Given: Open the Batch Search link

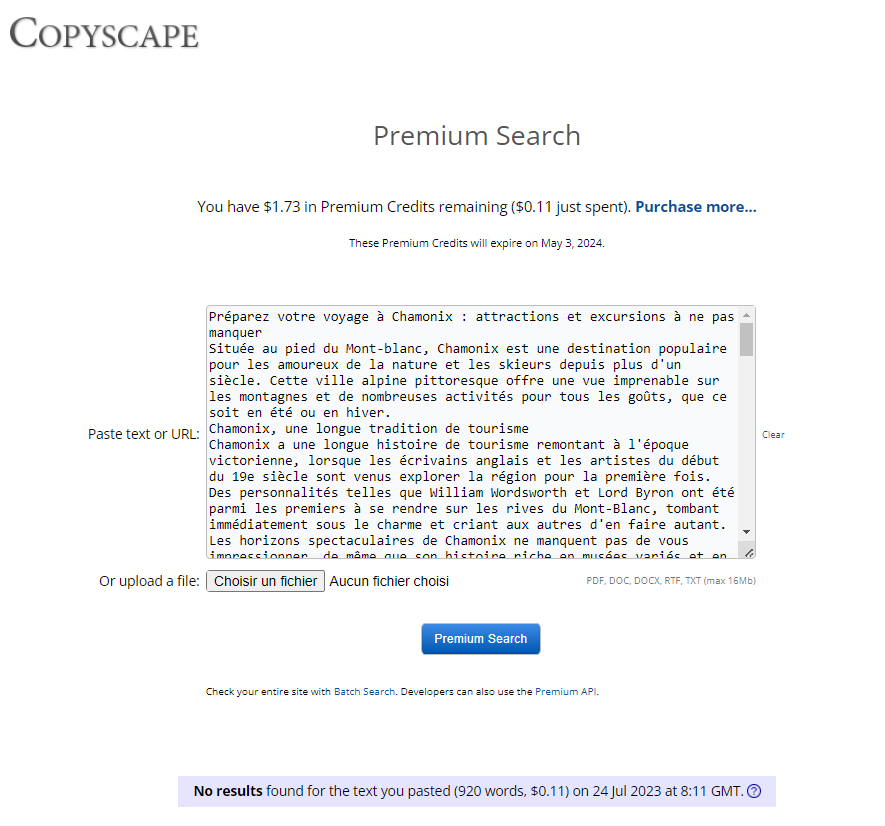Looking at the screenshot, I should click(x=364, y=692).
